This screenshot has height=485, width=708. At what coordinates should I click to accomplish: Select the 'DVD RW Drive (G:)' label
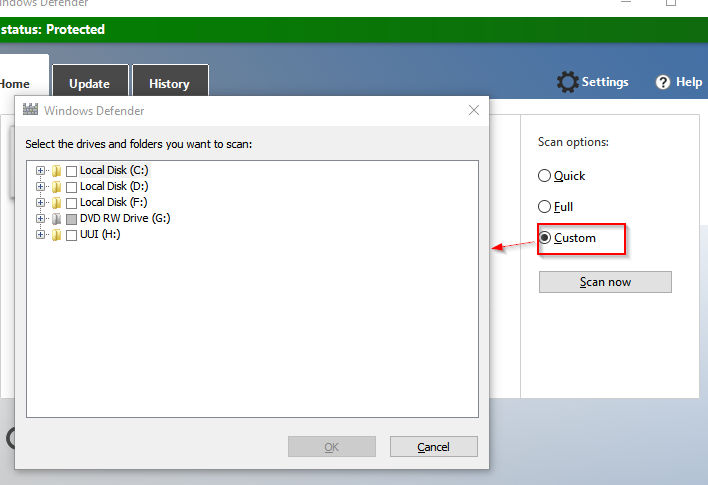pyautogui.click(x=125, y=218)
